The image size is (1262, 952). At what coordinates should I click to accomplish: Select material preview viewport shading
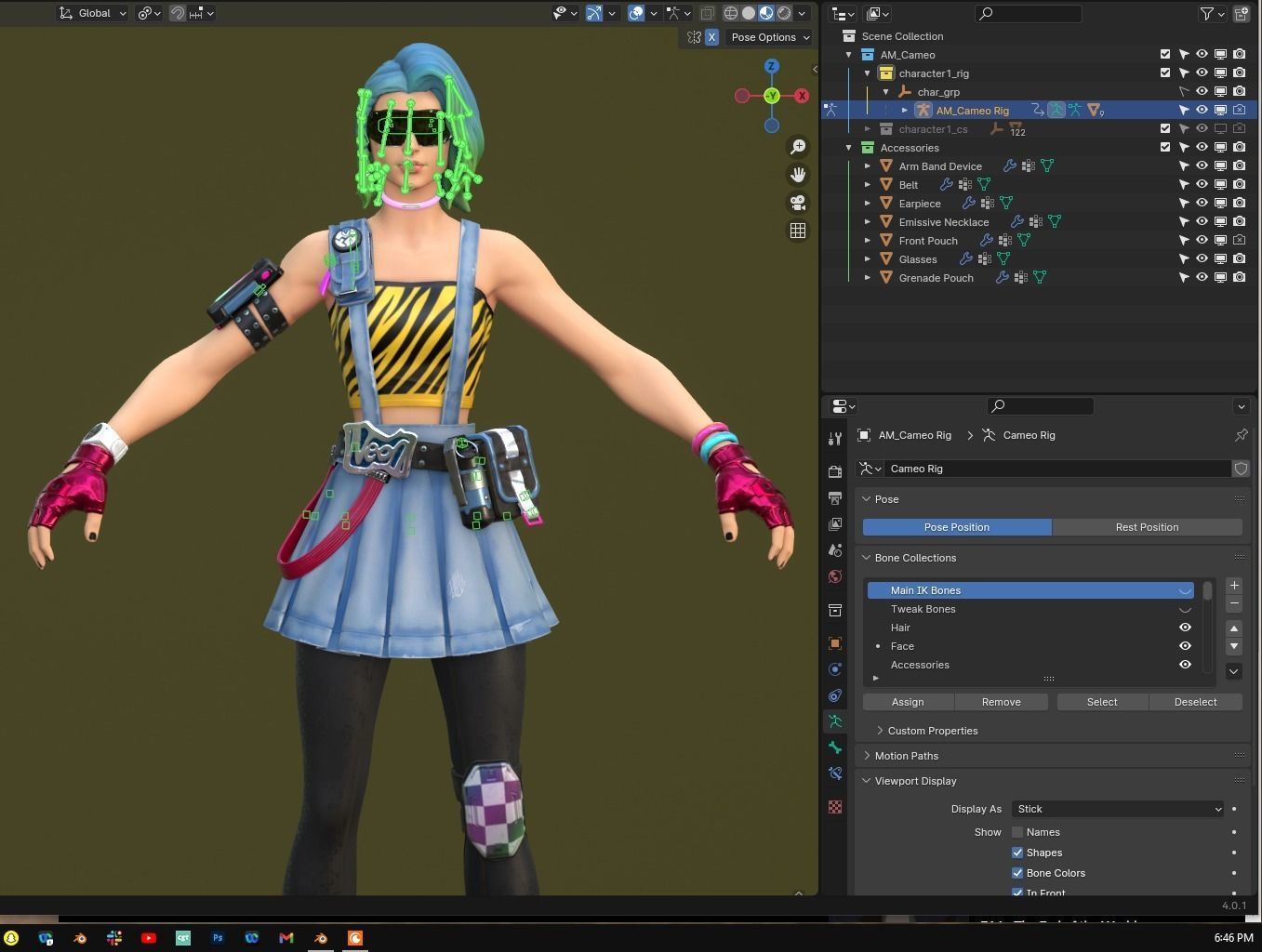tap(766, 13)
